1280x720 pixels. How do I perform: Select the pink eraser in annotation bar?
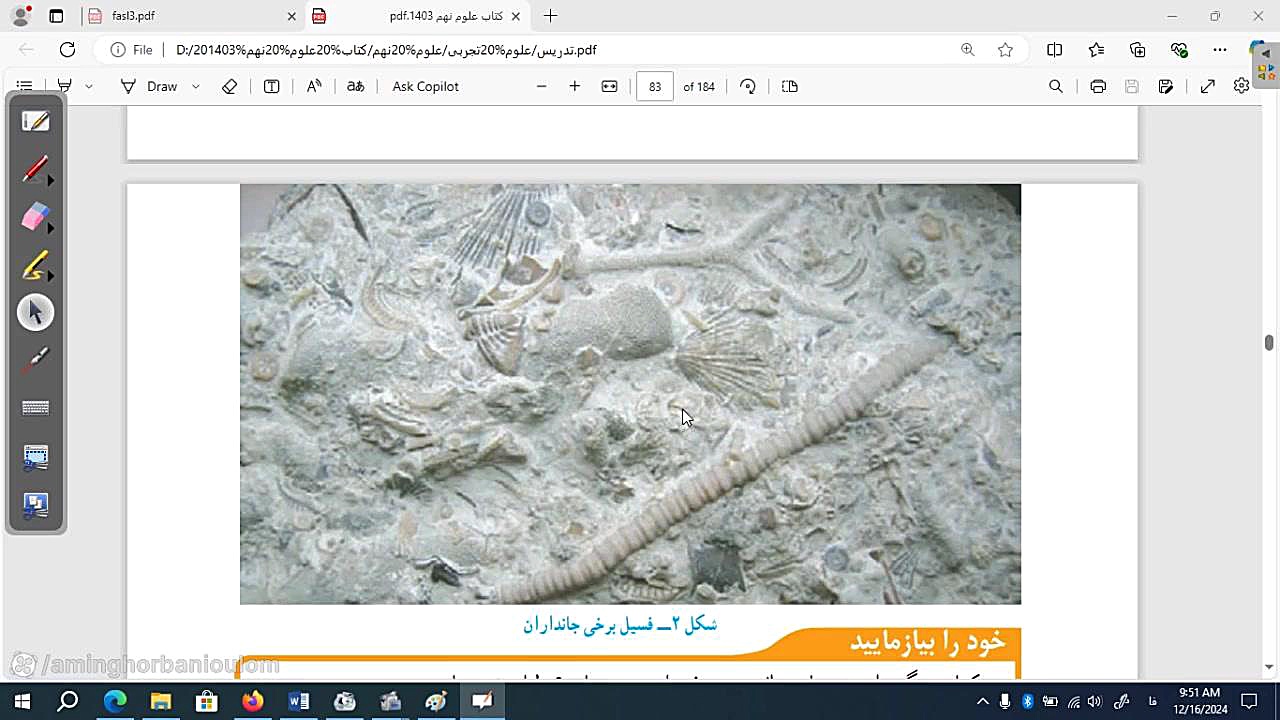[x=34, y=216]
